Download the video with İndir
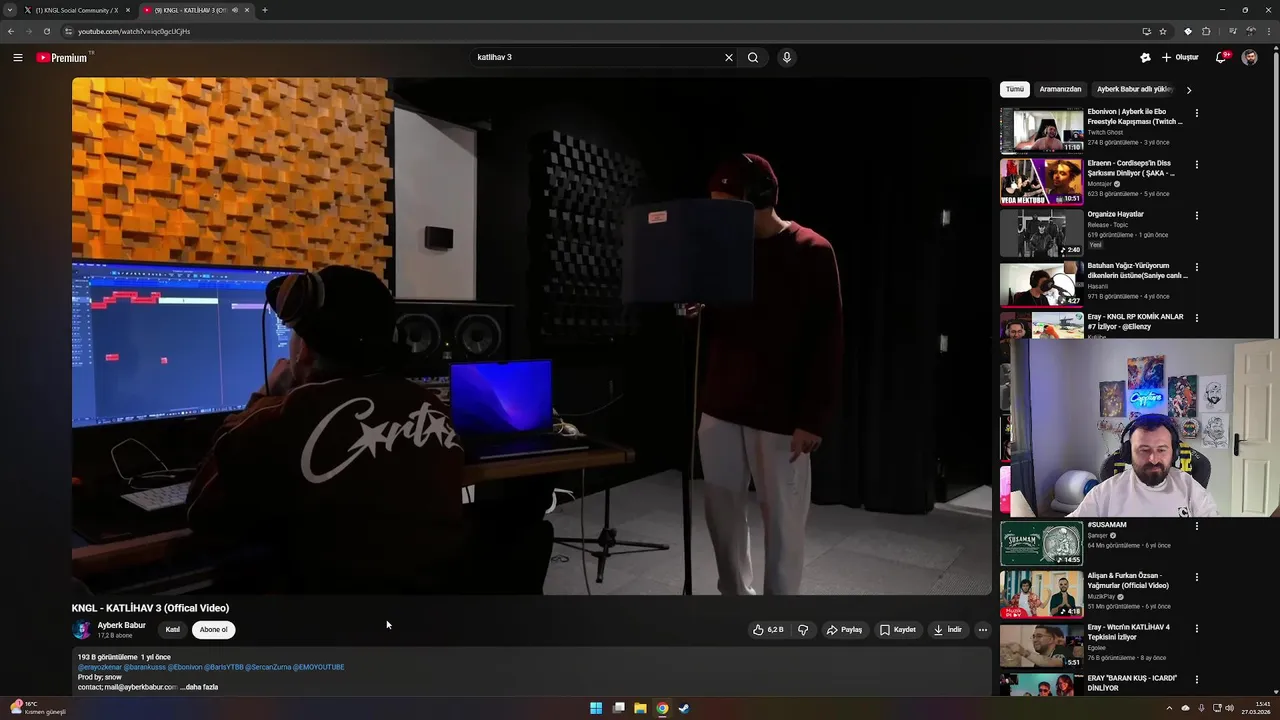Image resolution: width=1280 pixels, height=720 pixels. point(947,630)
